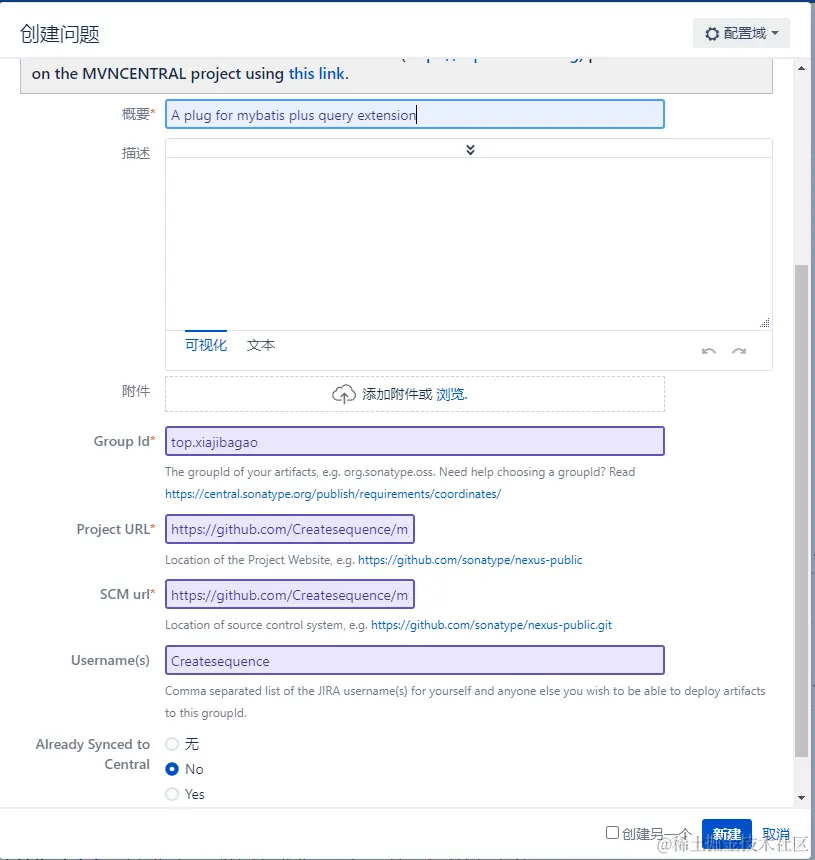Select the 无 radio option
This screenshot has height=860, width=815.
click(172, 744)
